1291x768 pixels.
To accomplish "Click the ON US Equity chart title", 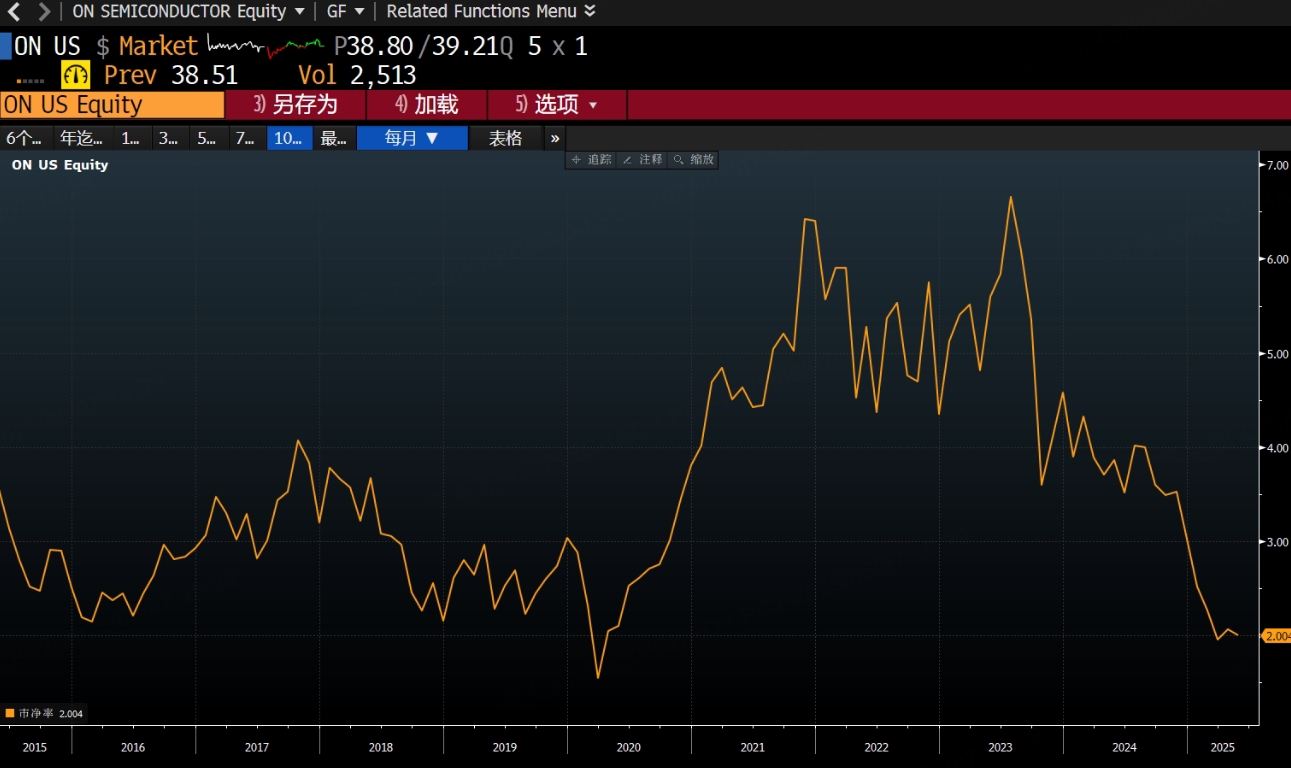I will click(x=60, y=165).
